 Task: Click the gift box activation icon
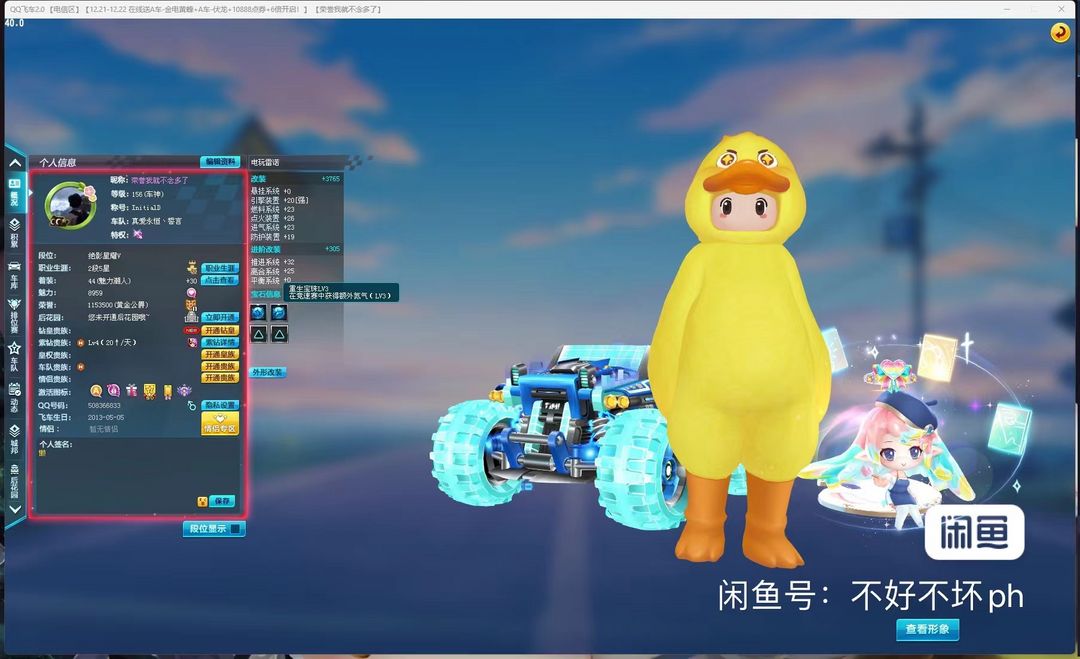click(x=132, y=391)
